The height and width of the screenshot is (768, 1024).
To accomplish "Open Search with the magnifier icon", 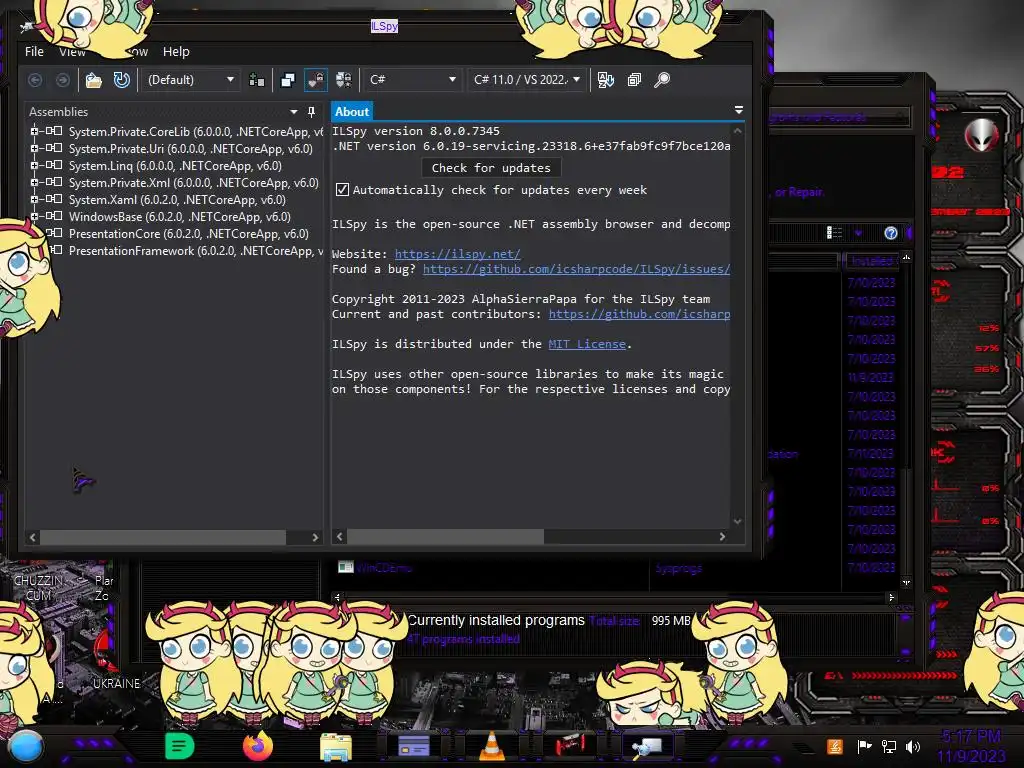I will [x=662, y=80].
